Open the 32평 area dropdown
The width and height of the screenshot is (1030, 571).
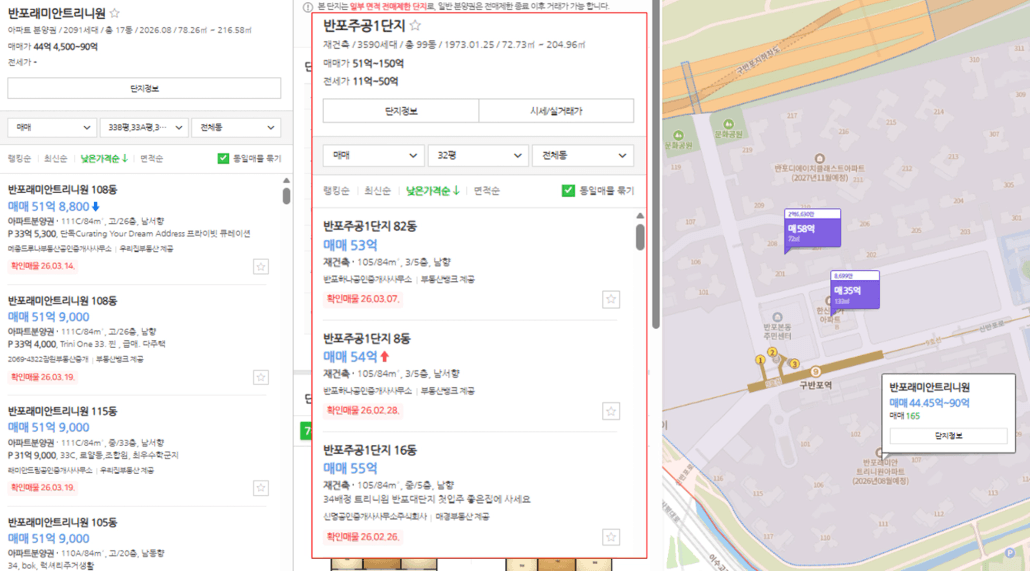(478, 156)
